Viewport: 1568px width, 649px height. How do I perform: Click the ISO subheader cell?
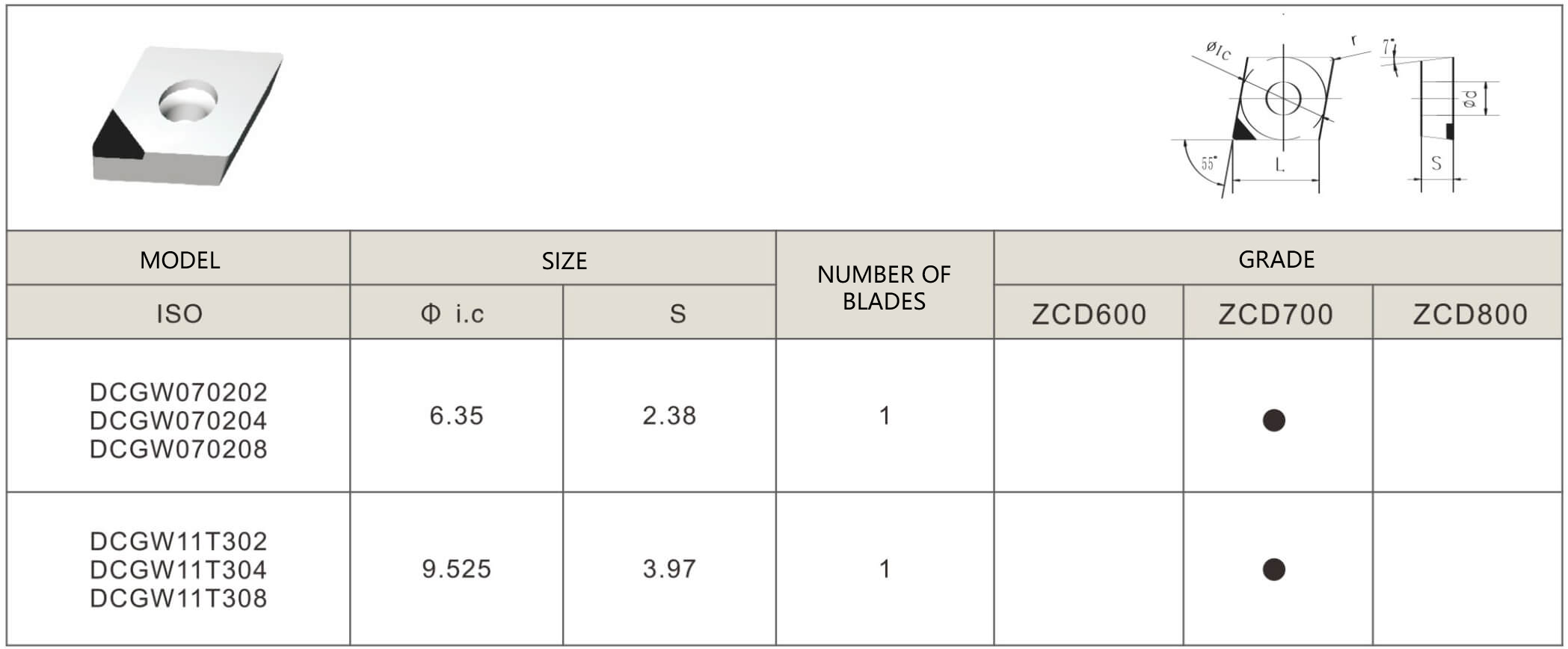(179, 313)
